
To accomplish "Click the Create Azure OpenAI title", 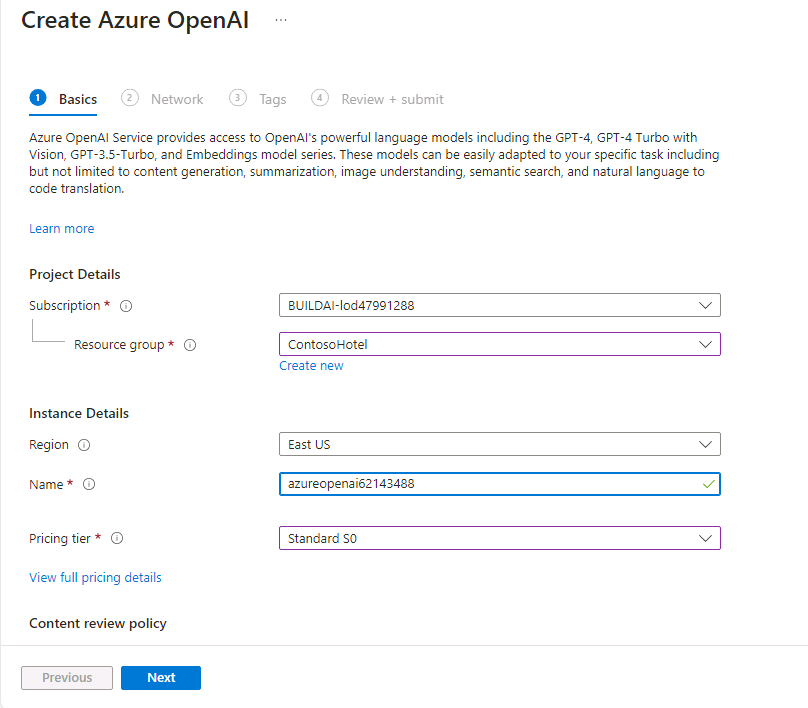I will pyautogui.click(x=135, y=21).
